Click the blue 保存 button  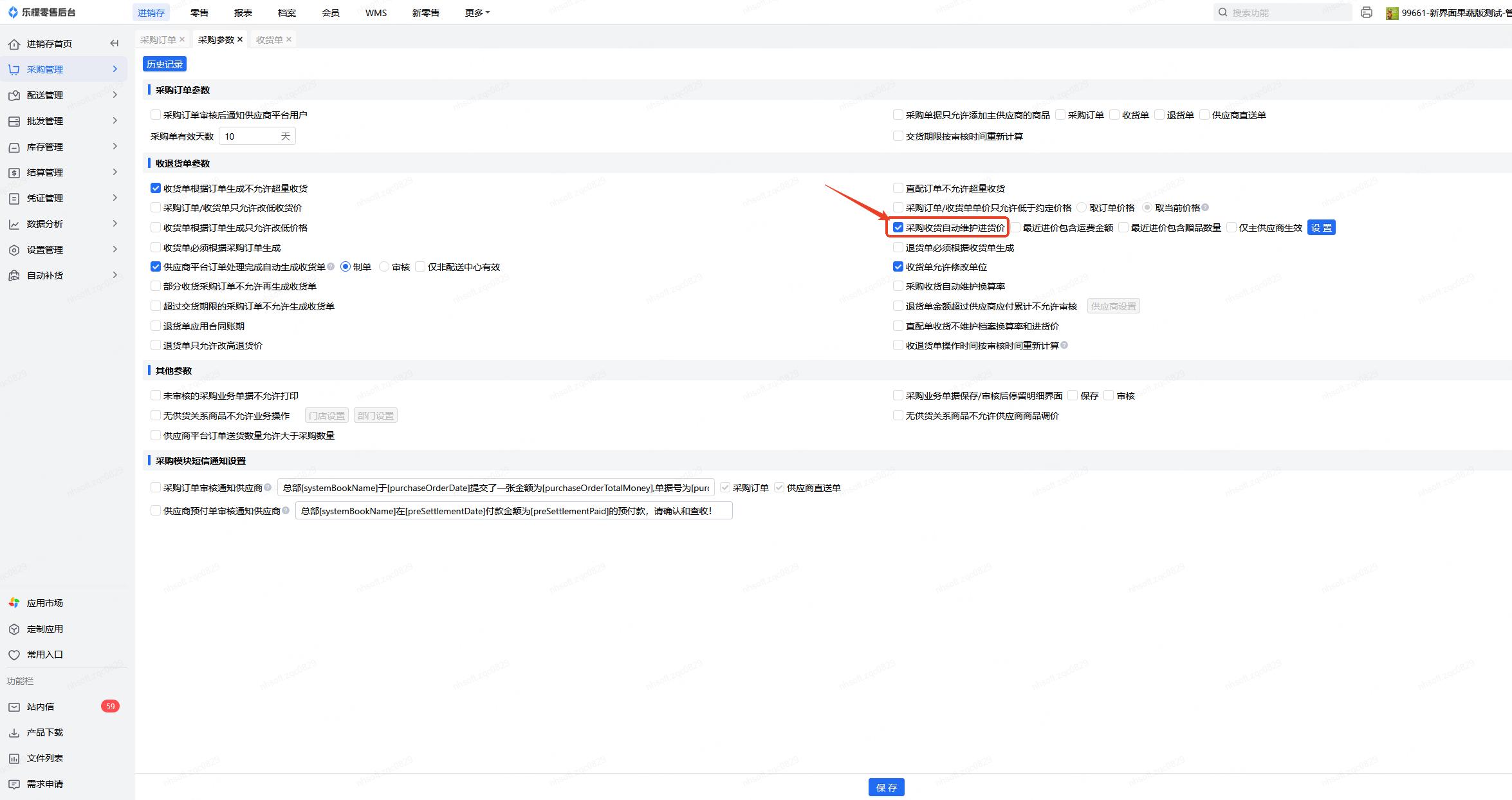coord(886,787)
